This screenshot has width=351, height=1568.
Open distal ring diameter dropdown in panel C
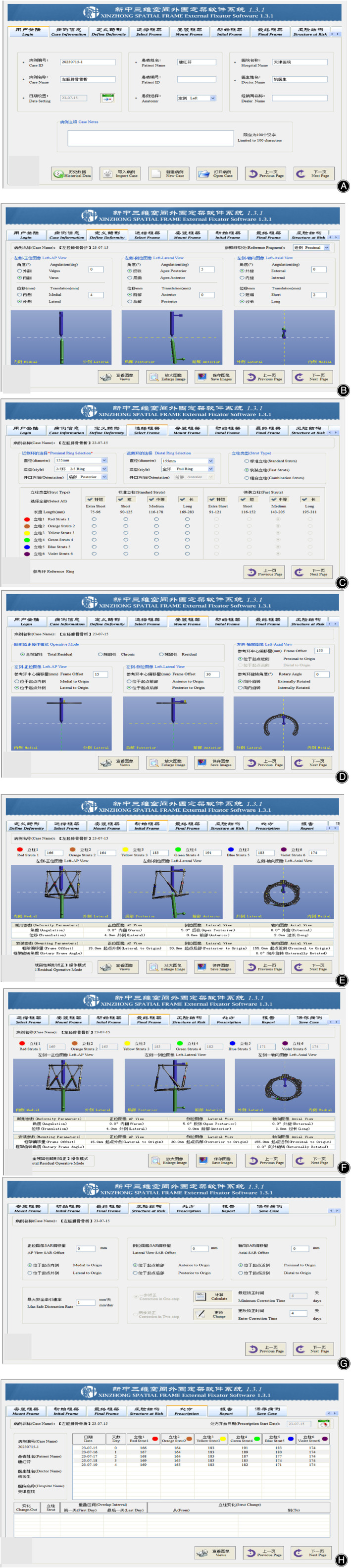pyautogui.click(x=188, y=461)
